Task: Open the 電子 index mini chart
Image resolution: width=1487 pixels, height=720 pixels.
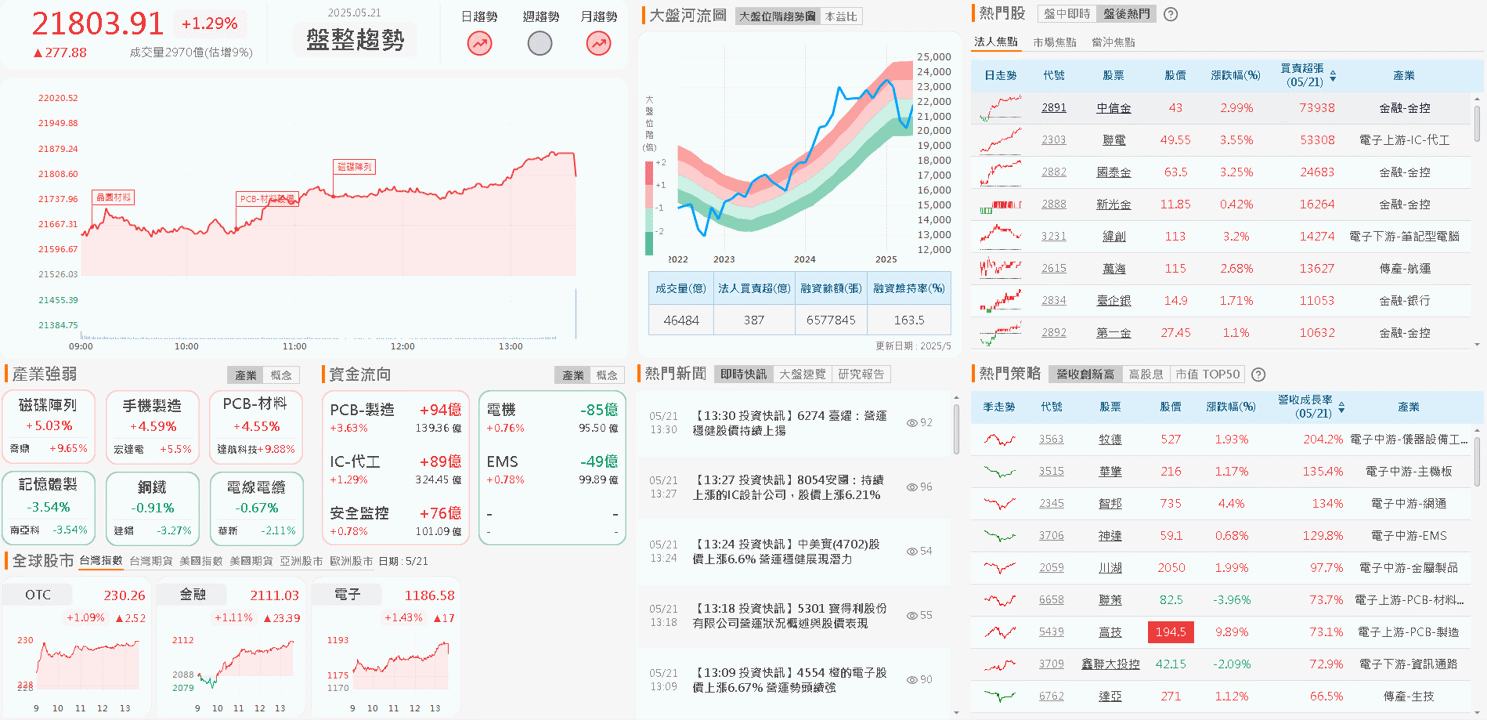Action: click(386, 648)
